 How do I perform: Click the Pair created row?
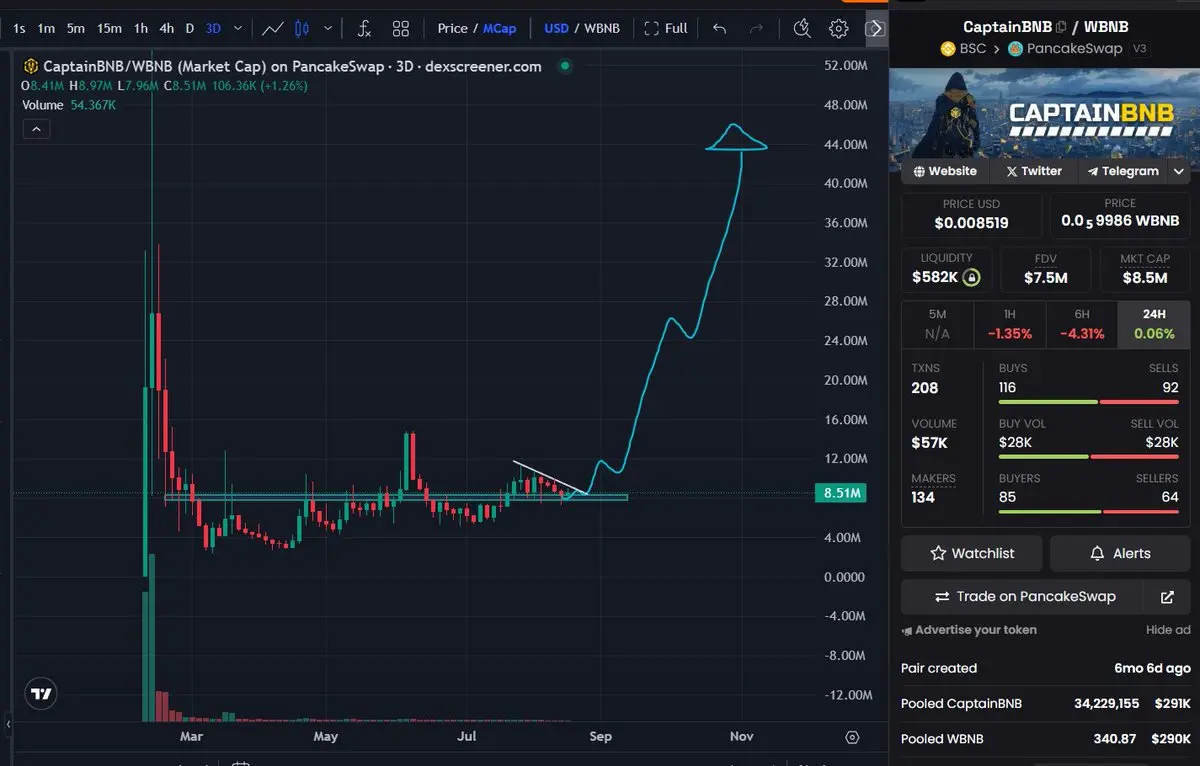(1045, 668)
